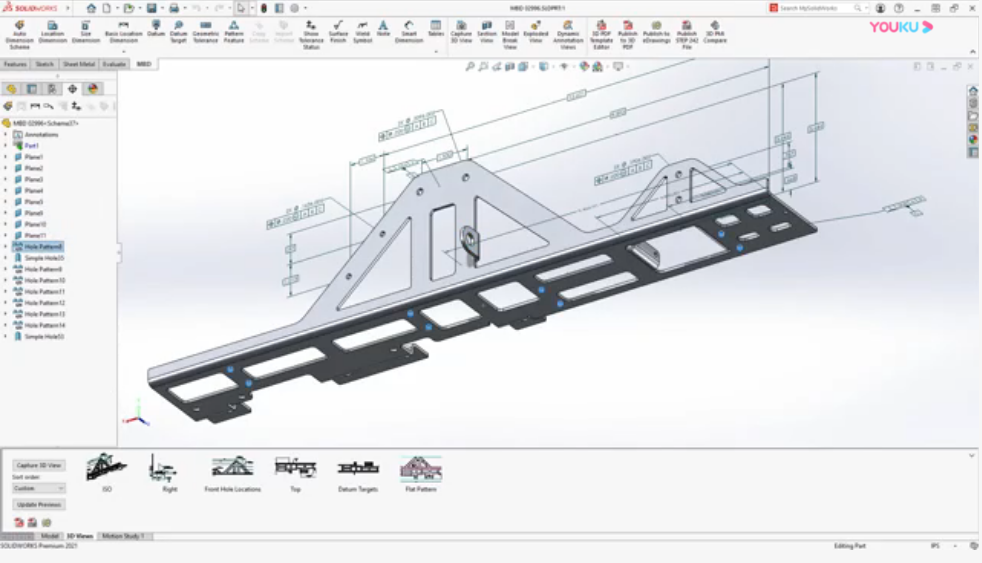The height and width of the screenshot is (563, 982).
Task: Switch to the Motion Study 1 tab
Action: point(121,536)
